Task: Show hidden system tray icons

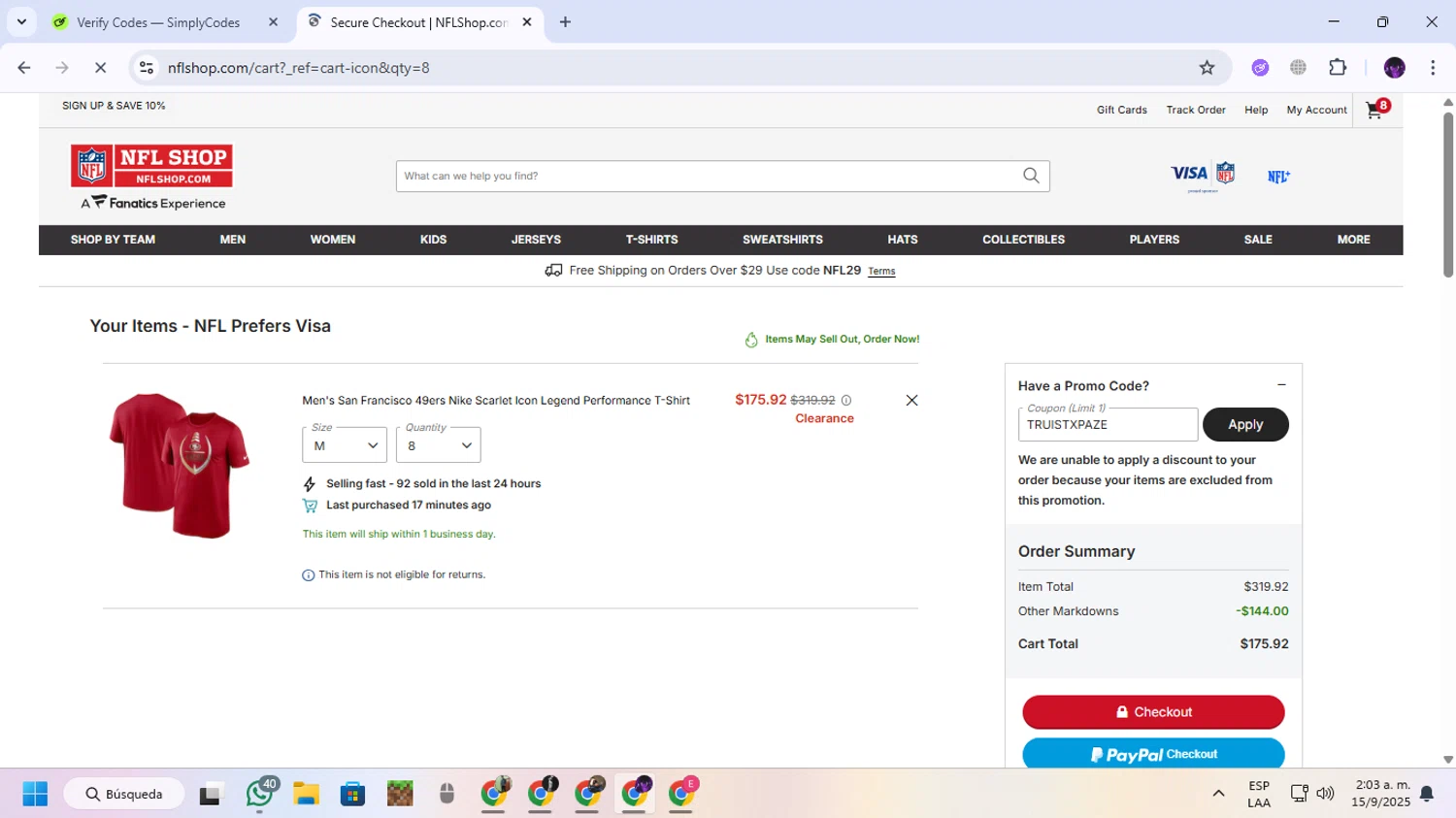Action: 1218,794
